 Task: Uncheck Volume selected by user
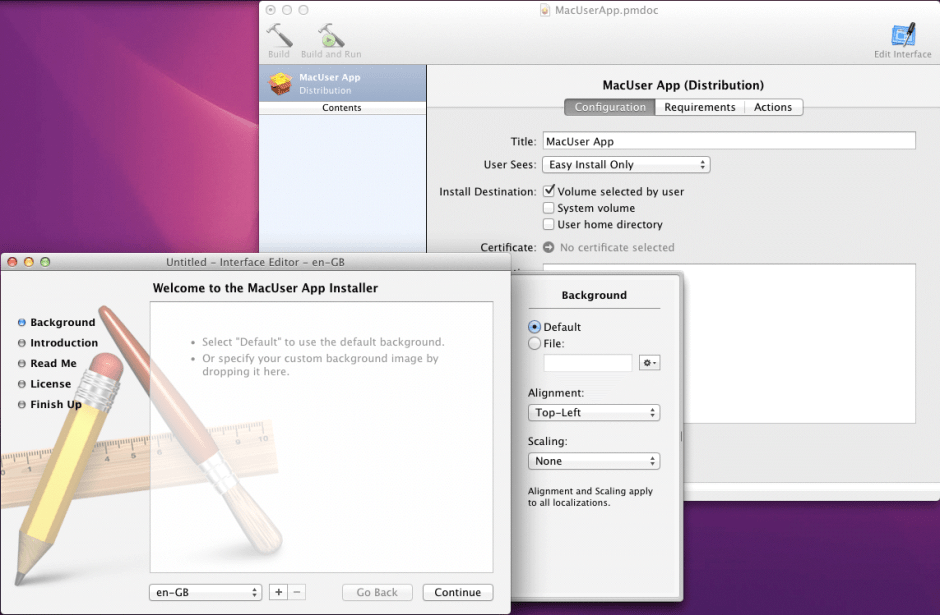pos(550,190)
